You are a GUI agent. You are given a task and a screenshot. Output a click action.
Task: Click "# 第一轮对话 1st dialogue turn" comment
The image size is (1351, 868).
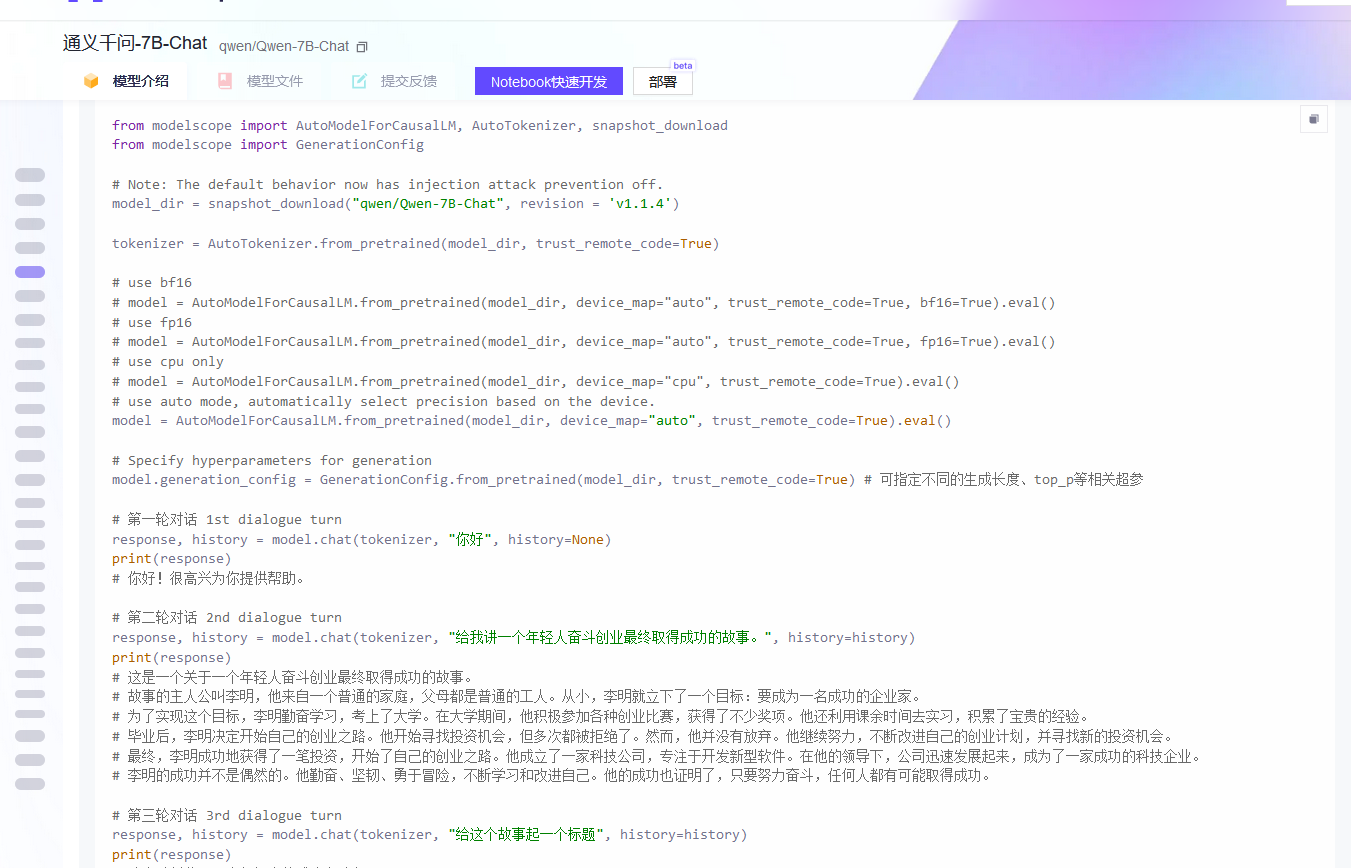[227, 520]
